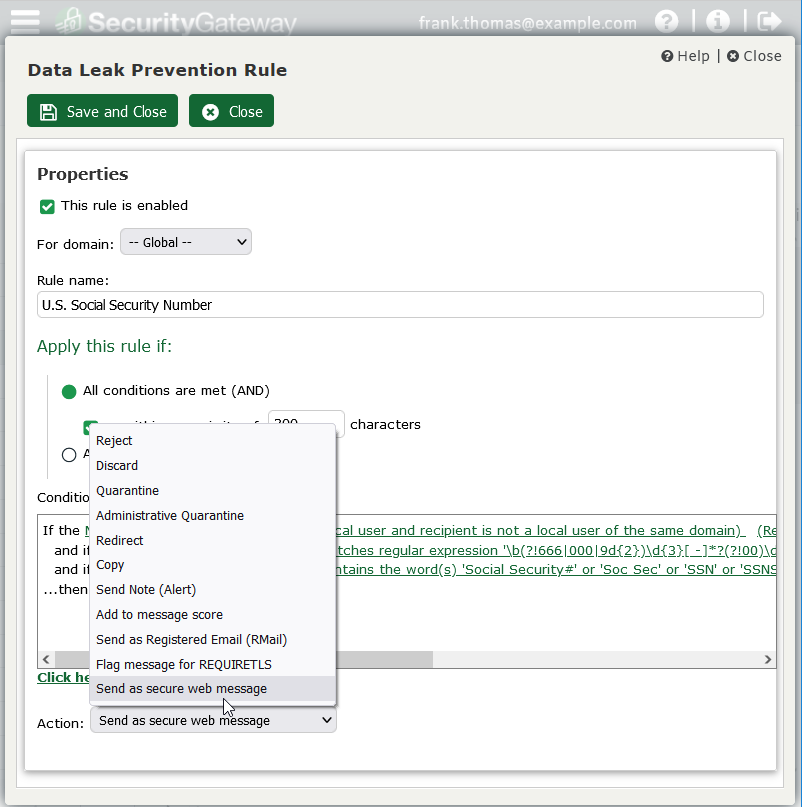Select Reject from the action list
Image resolution: width=802 pixels, height=807 pixels.
(113, 440)
